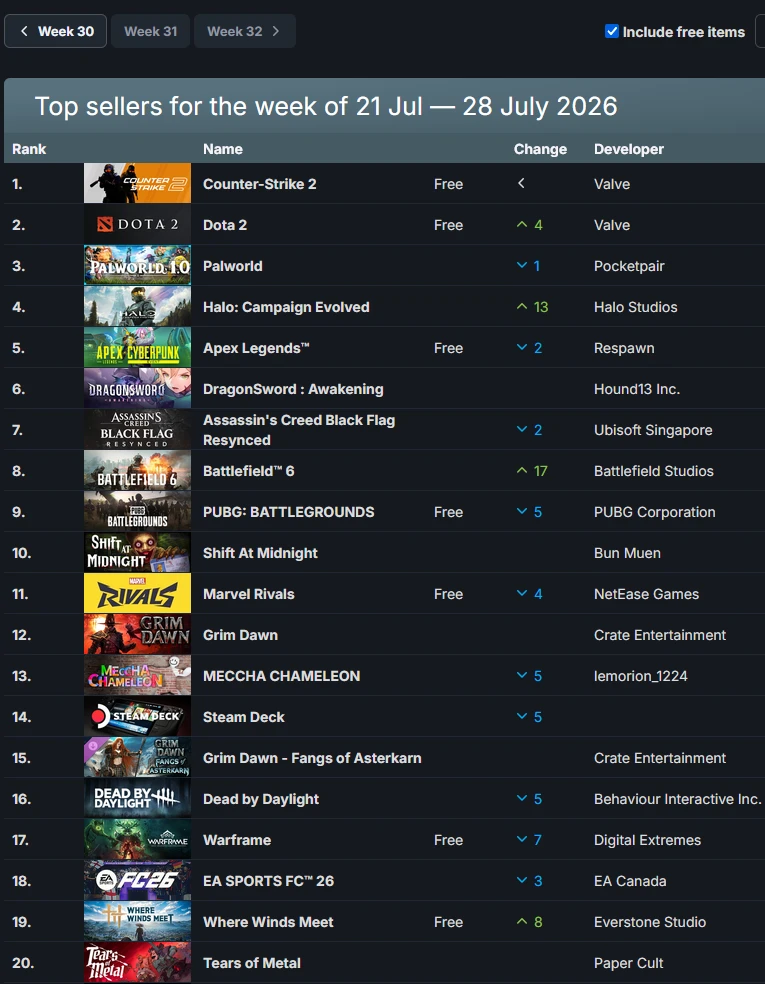Open the Grim Dawn base game thumbnail
The height and width of the screenshot is (984, 765).
point(137,634)
